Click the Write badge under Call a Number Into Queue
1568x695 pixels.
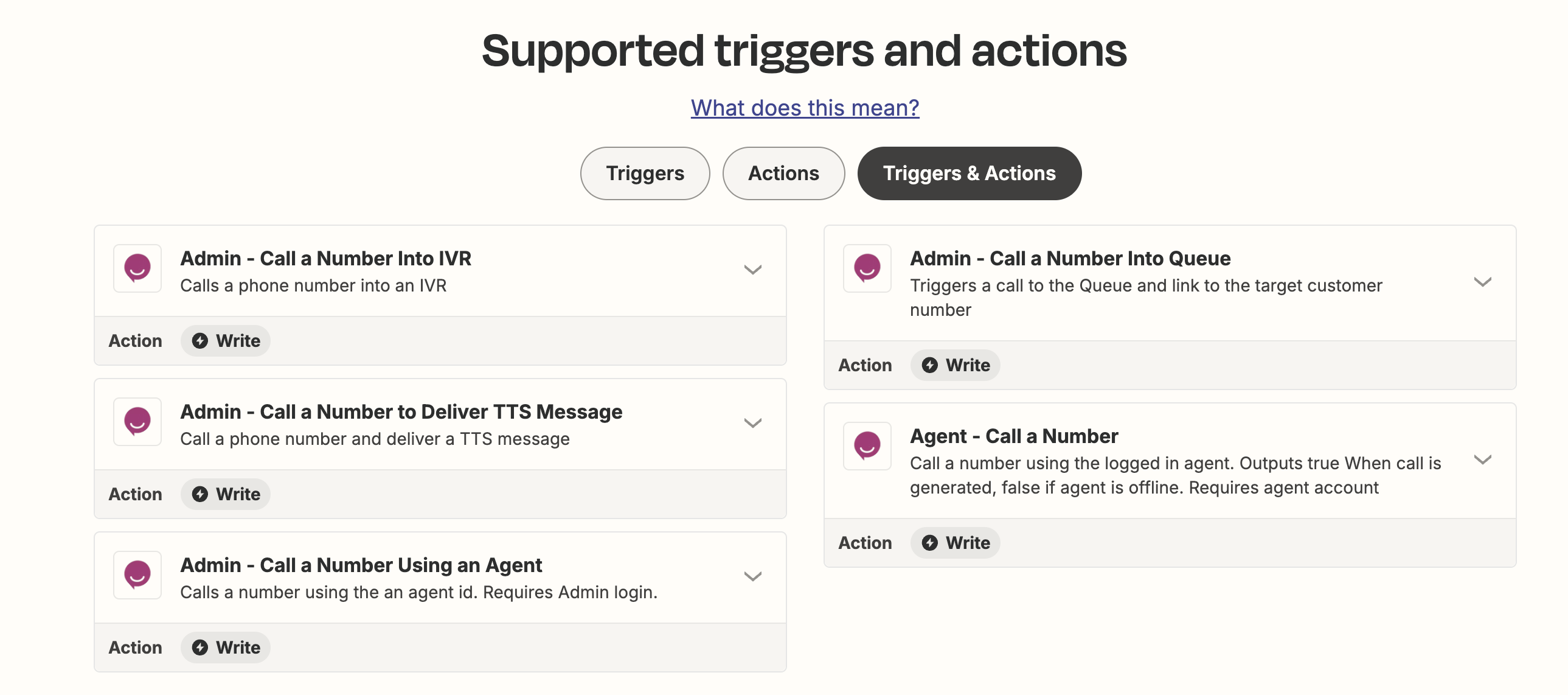coord(956,365)
